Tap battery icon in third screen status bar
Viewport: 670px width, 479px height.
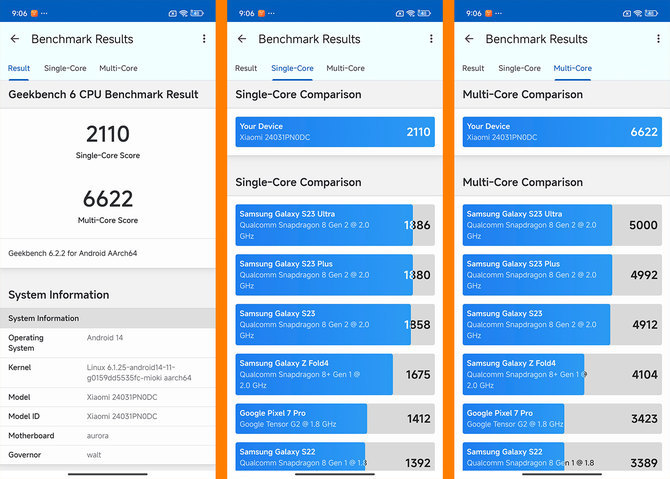point(651,13)
